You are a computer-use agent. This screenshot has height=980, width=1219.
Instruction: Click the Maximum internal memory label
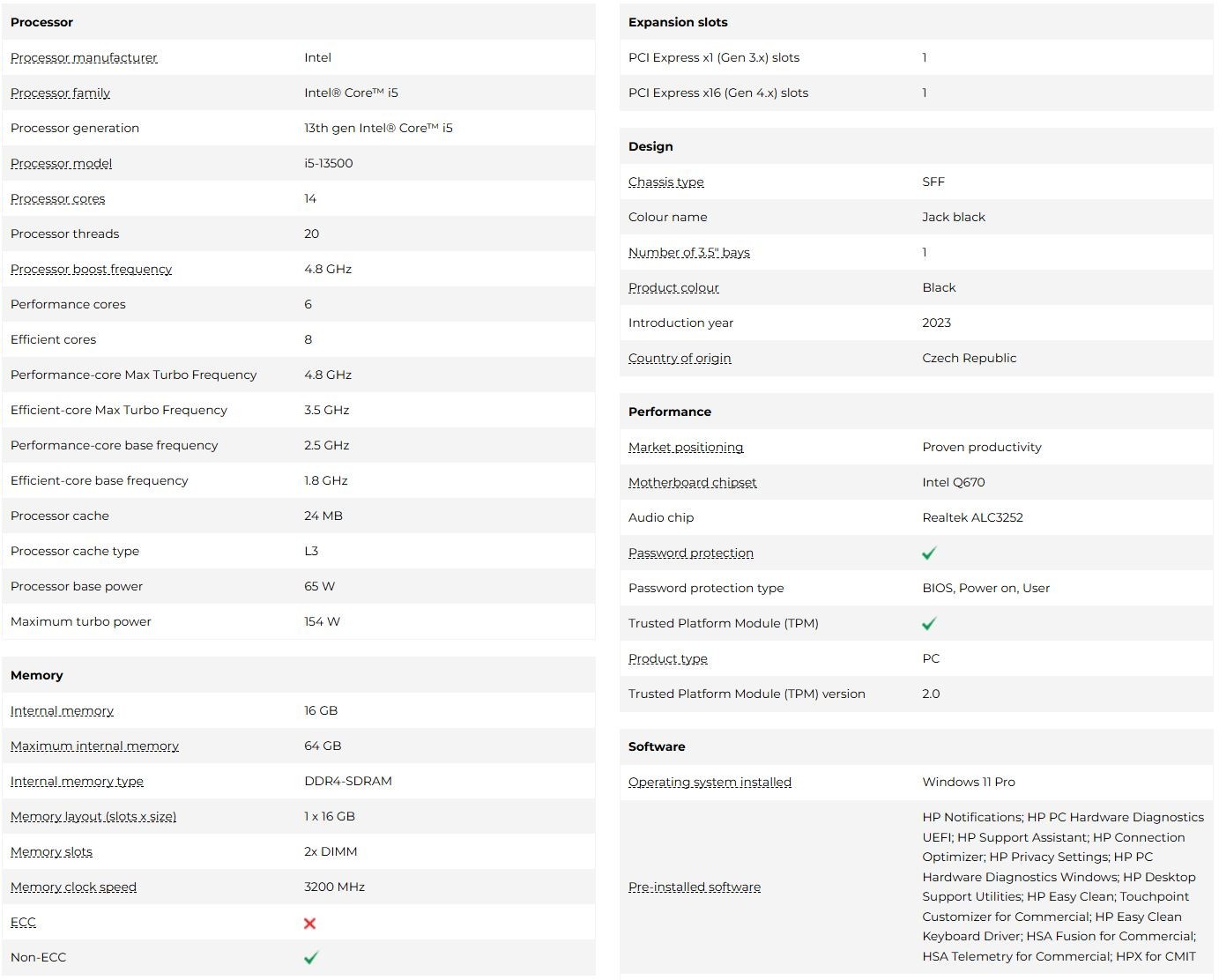(x=94, y=746)
